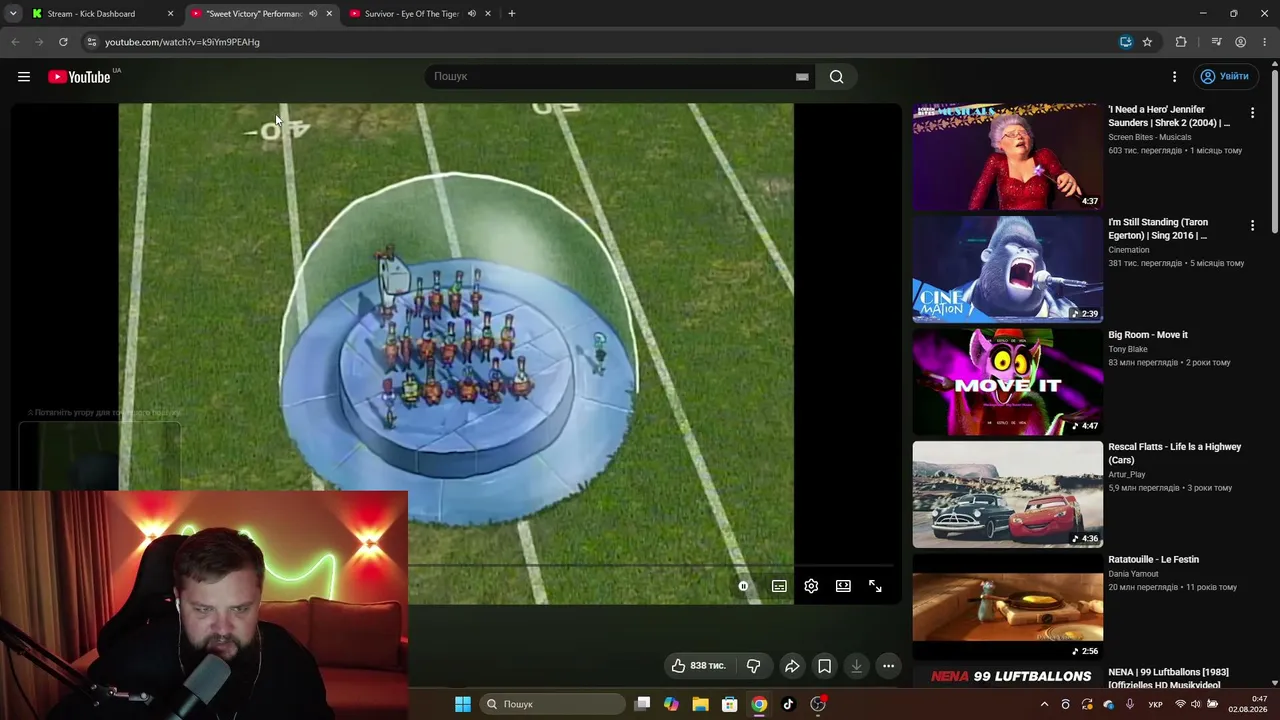
Task: Open the player settings gear
Action: pyautogui.click(x=811, y=586)
